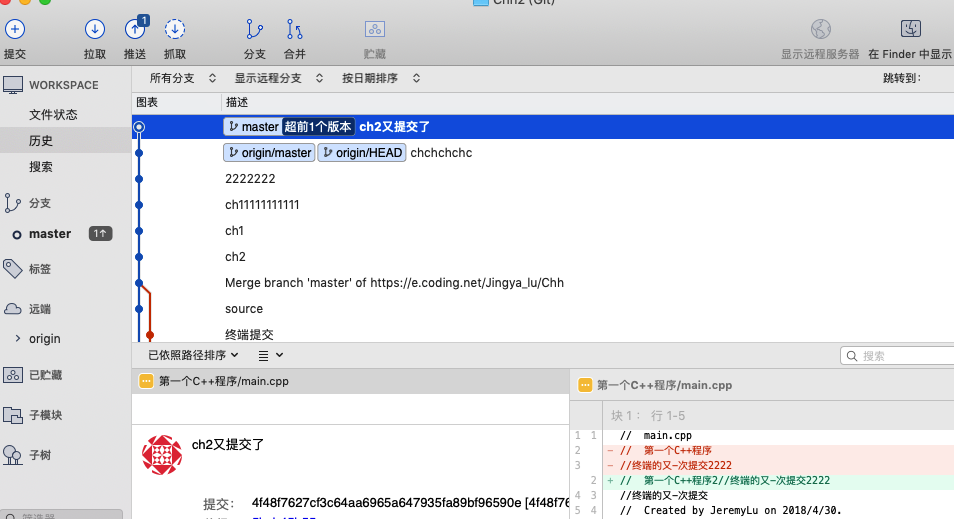Click the graph node of the top commit
This screenshot has width=954, height=519.
[x=139, y=127]
